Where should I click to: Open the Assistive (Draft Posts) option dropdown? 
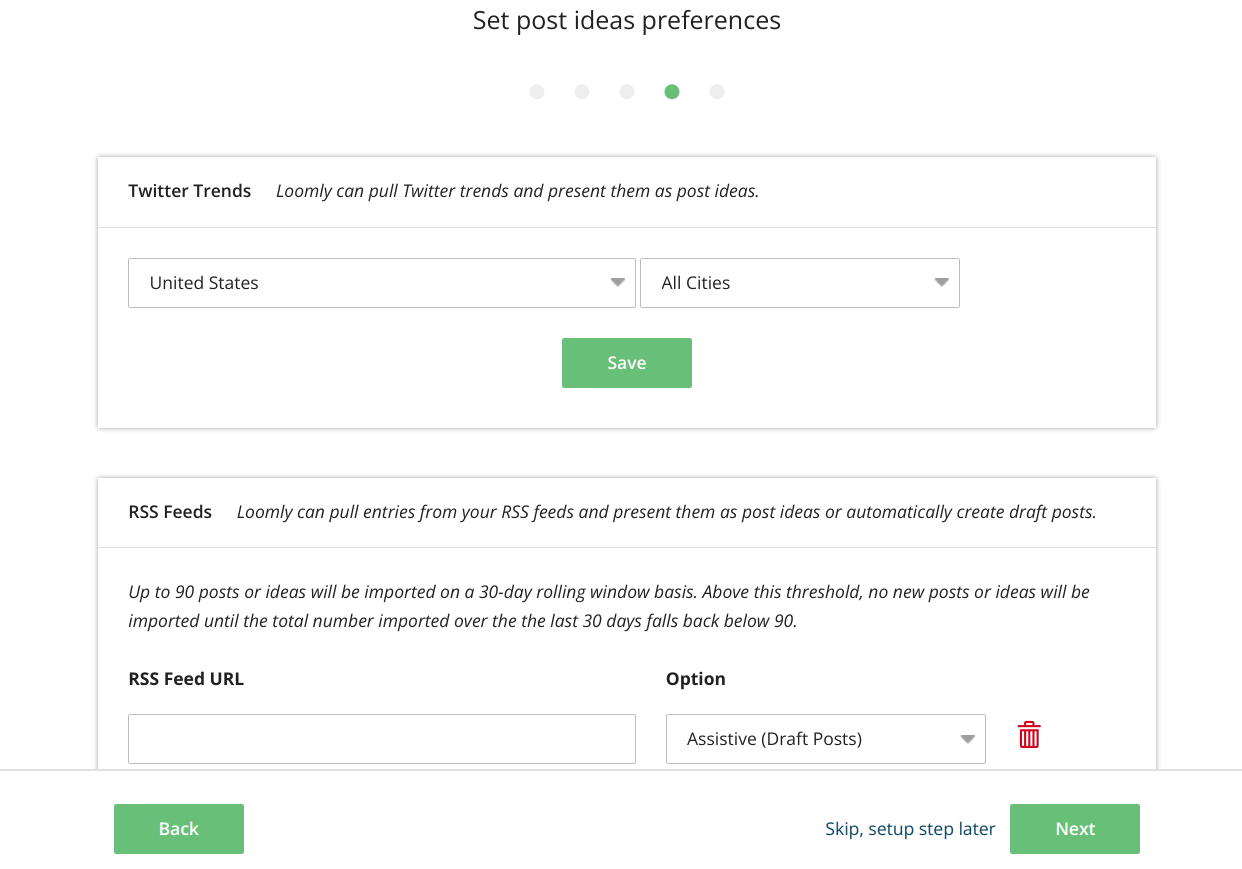825,739
